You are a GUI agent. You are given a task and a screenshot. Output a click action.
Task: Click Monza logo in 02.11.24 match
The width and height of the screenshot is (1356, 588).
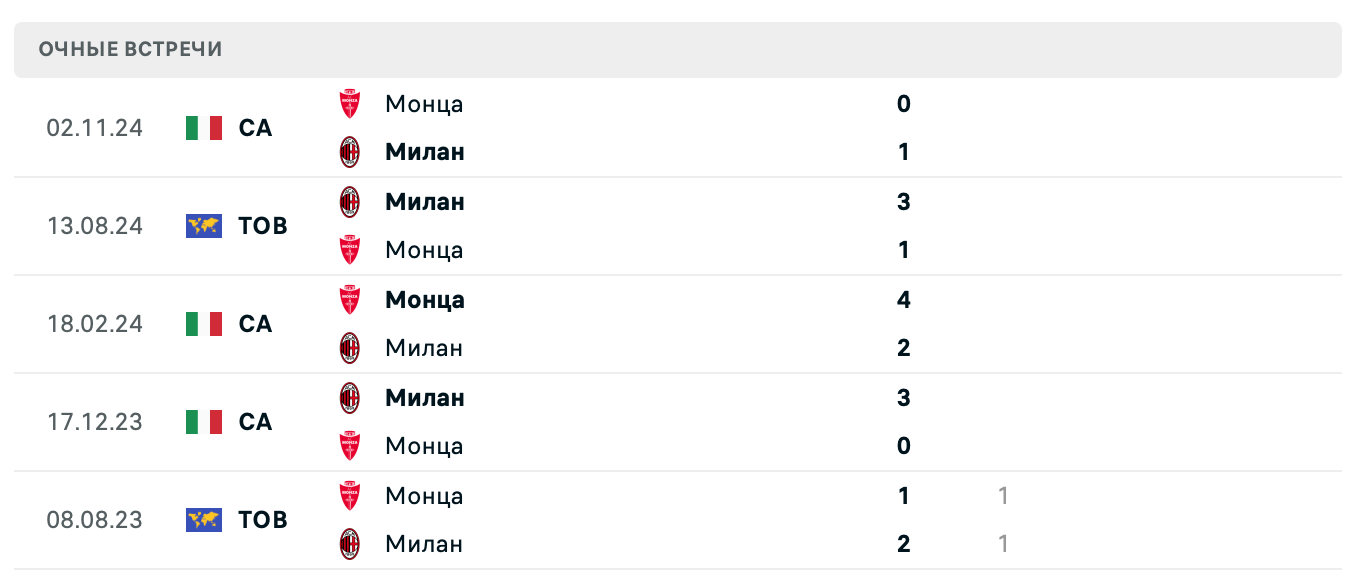click(349, 104)
